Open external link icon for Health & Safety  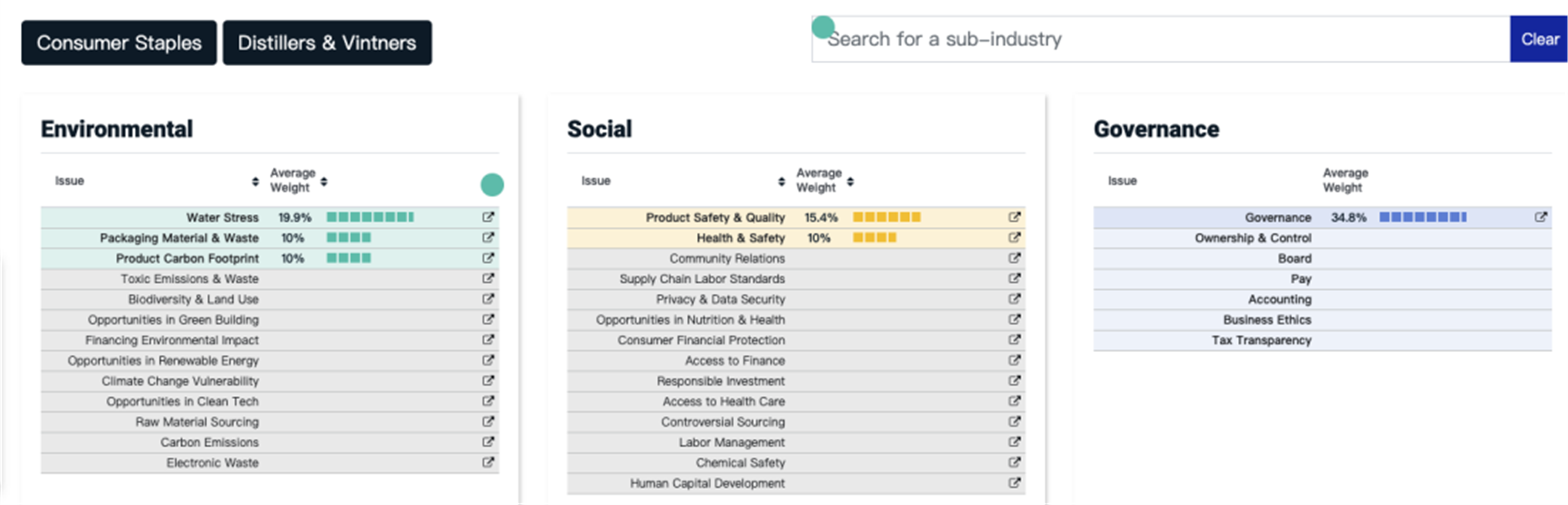point(1014,238)
